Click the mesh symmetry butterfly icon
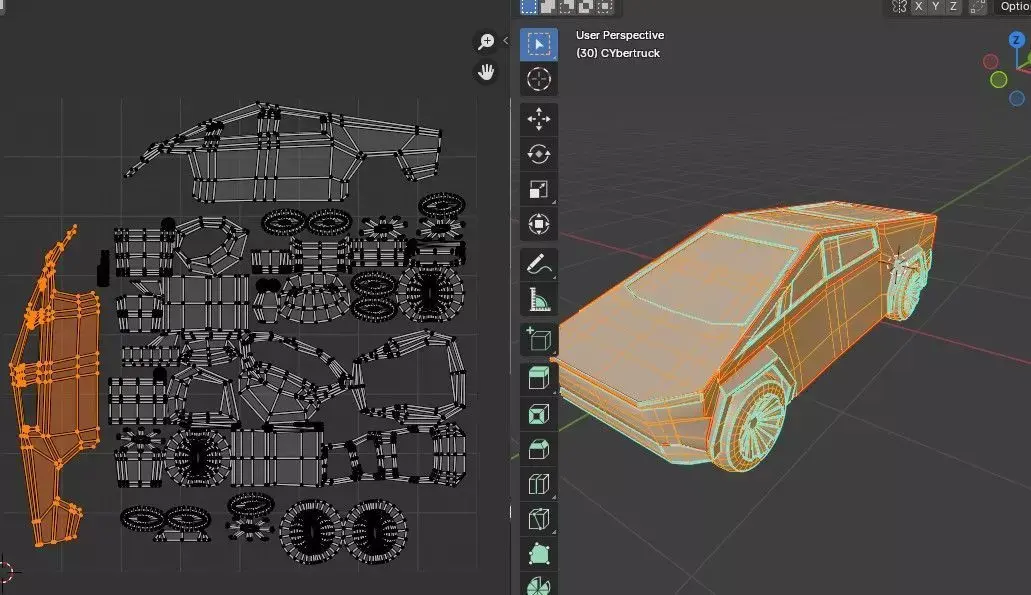This screenshot has width=1031, height=595. point(899,7)
